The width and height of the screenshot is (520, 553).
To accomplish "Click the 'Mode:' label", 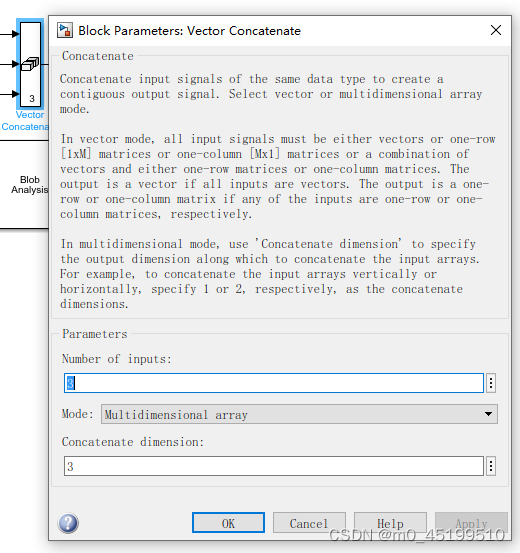I will (78, 414).
